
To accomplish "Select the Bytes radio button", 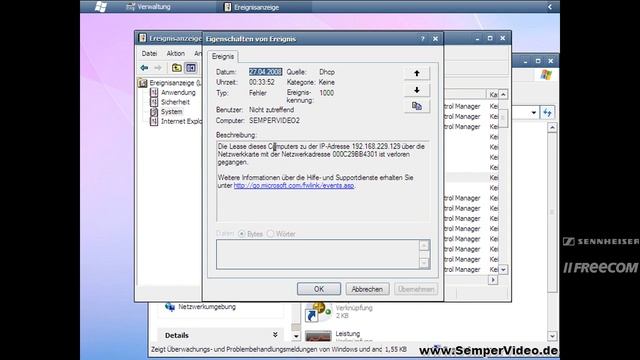I will point(242,234).
